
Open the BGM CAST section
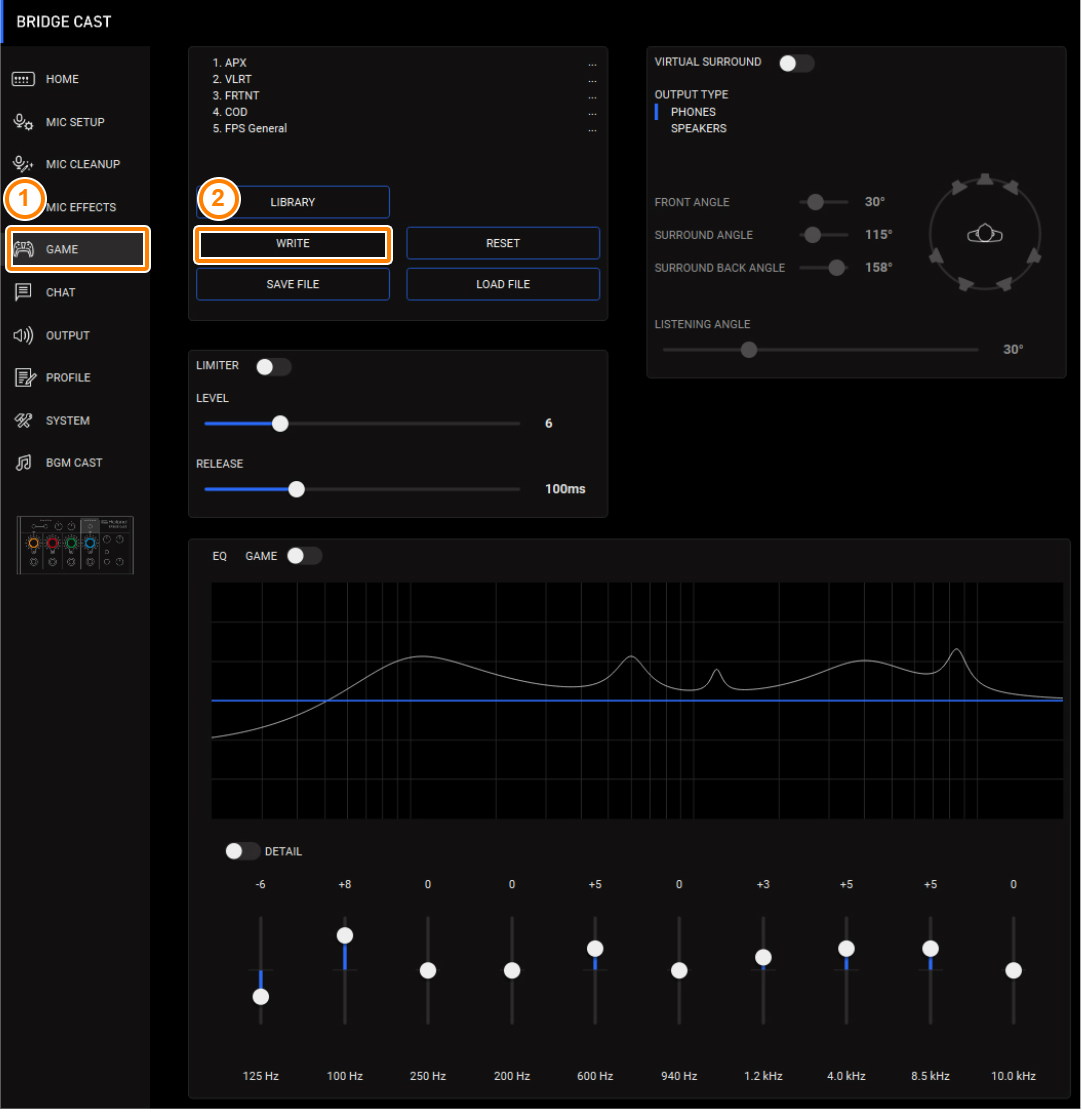75,463
